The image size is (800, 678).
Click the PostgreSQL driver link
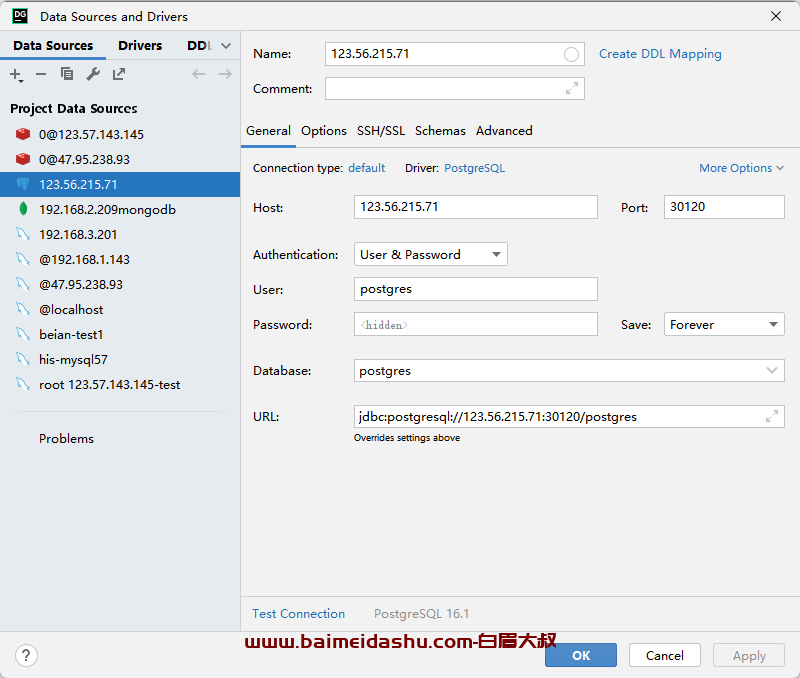474,168
